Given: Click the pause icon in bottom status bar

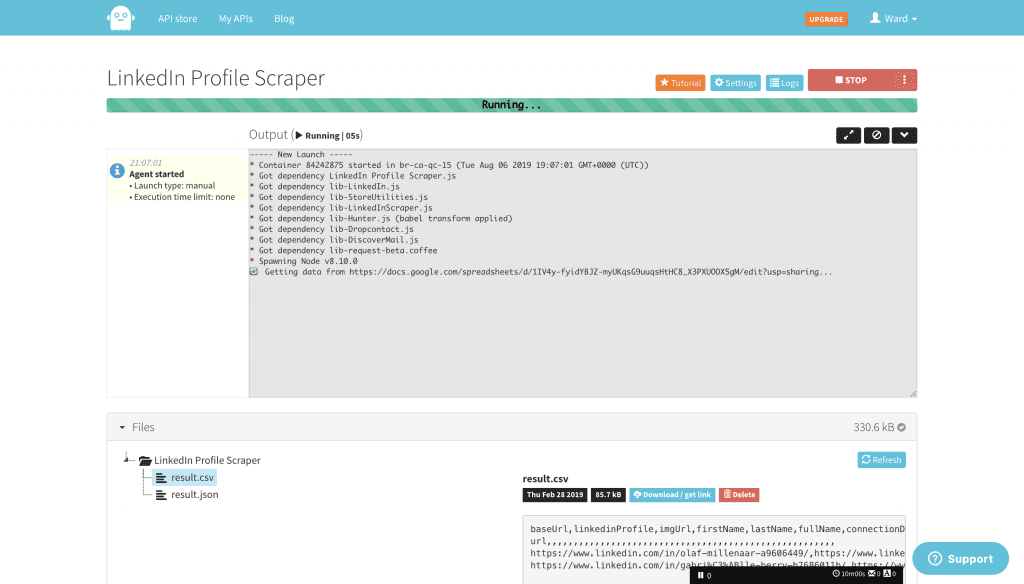Looking at the screenshot, I should click(701, 576).
